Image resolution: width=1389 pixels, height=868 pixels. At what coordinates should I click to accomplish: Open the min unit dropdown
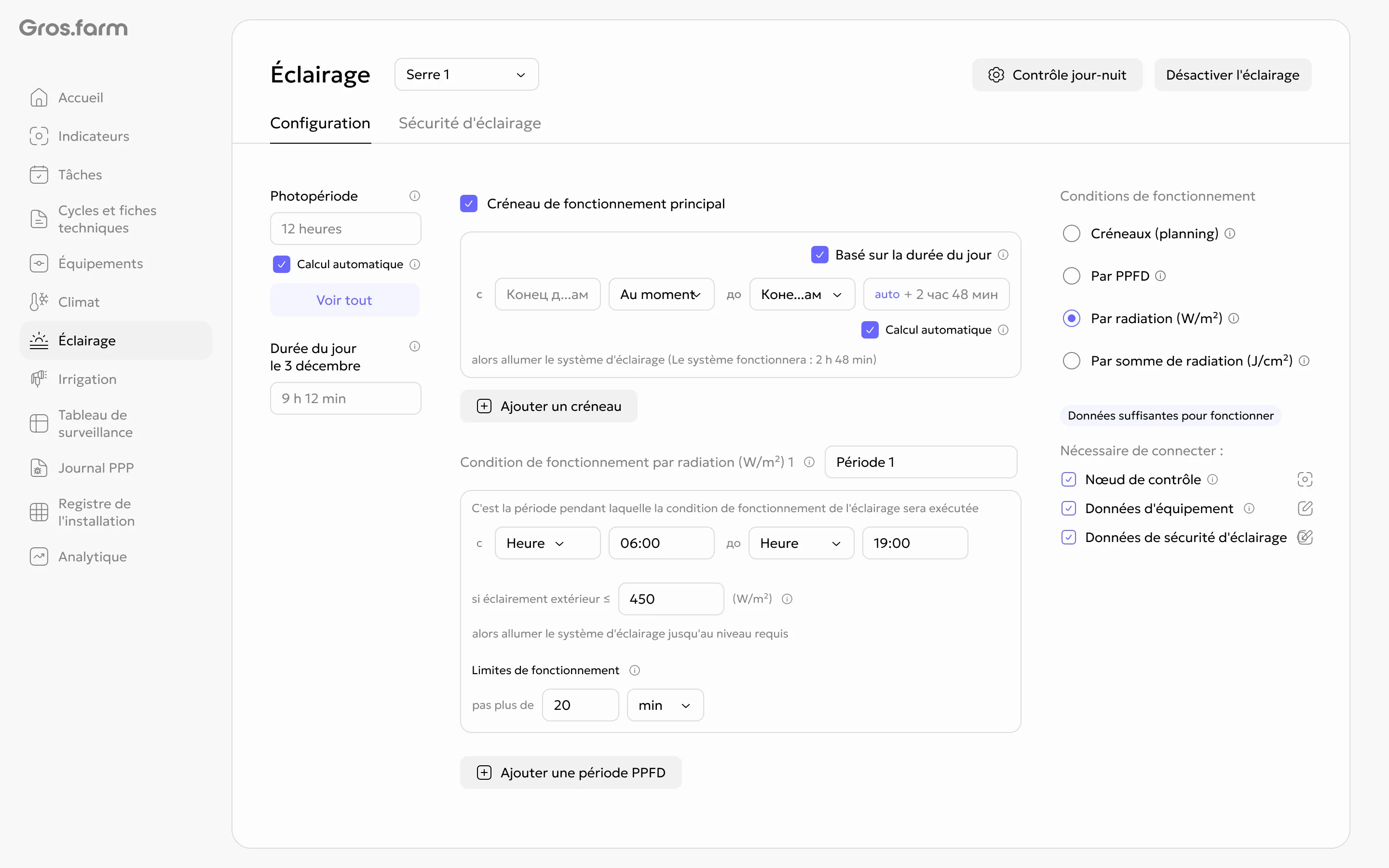pos(665,705)
